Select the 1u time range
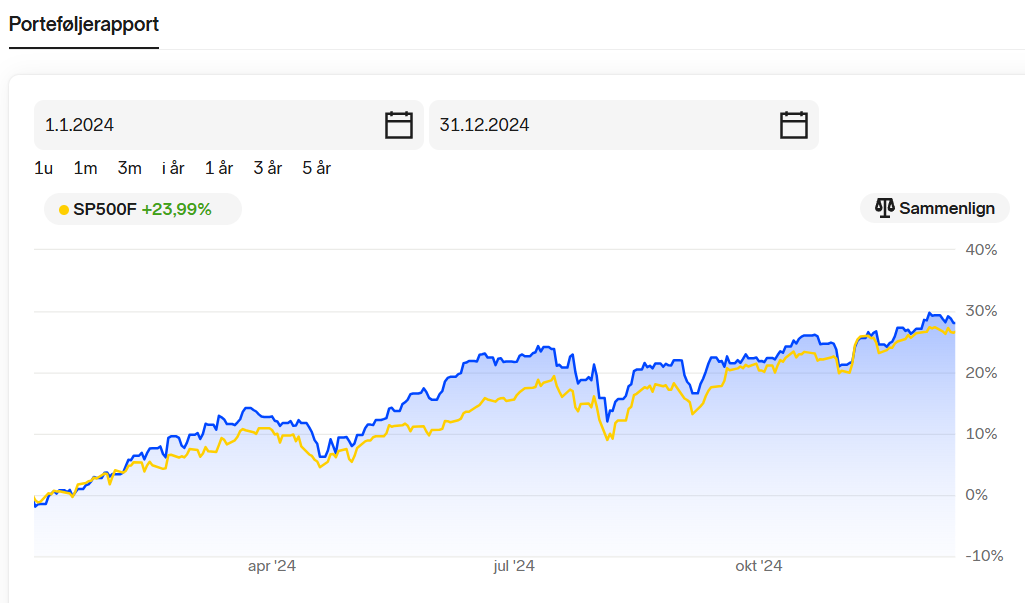This screenshot has height=603, width=1025. point(43,169)
